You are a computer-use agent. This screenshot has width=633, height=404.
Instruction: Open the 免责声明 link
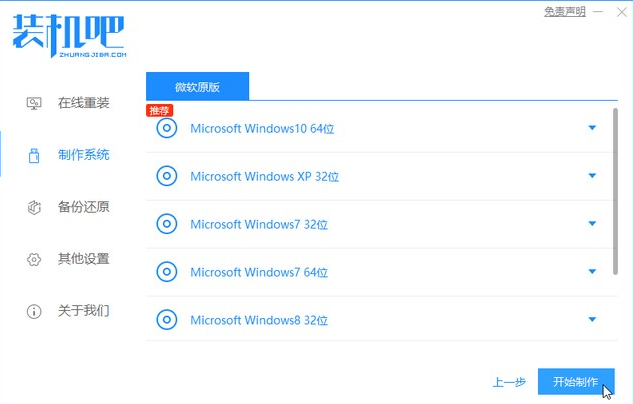[x=565, y=12]
